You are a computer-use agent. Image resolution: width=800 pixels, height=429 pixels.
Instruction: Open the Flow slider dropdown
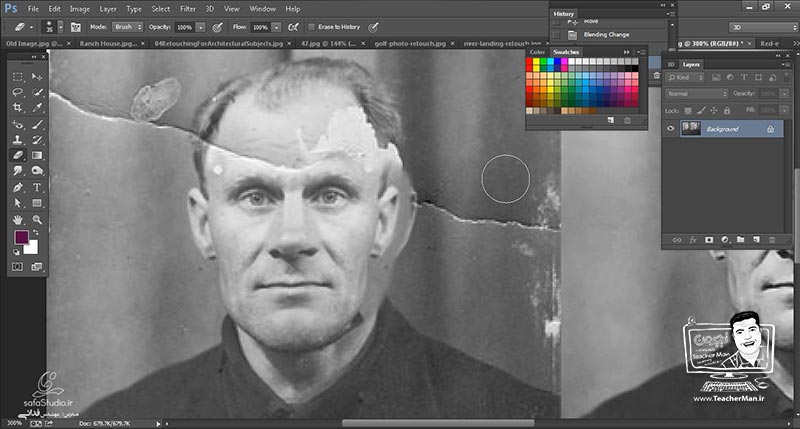click(276, 27)
